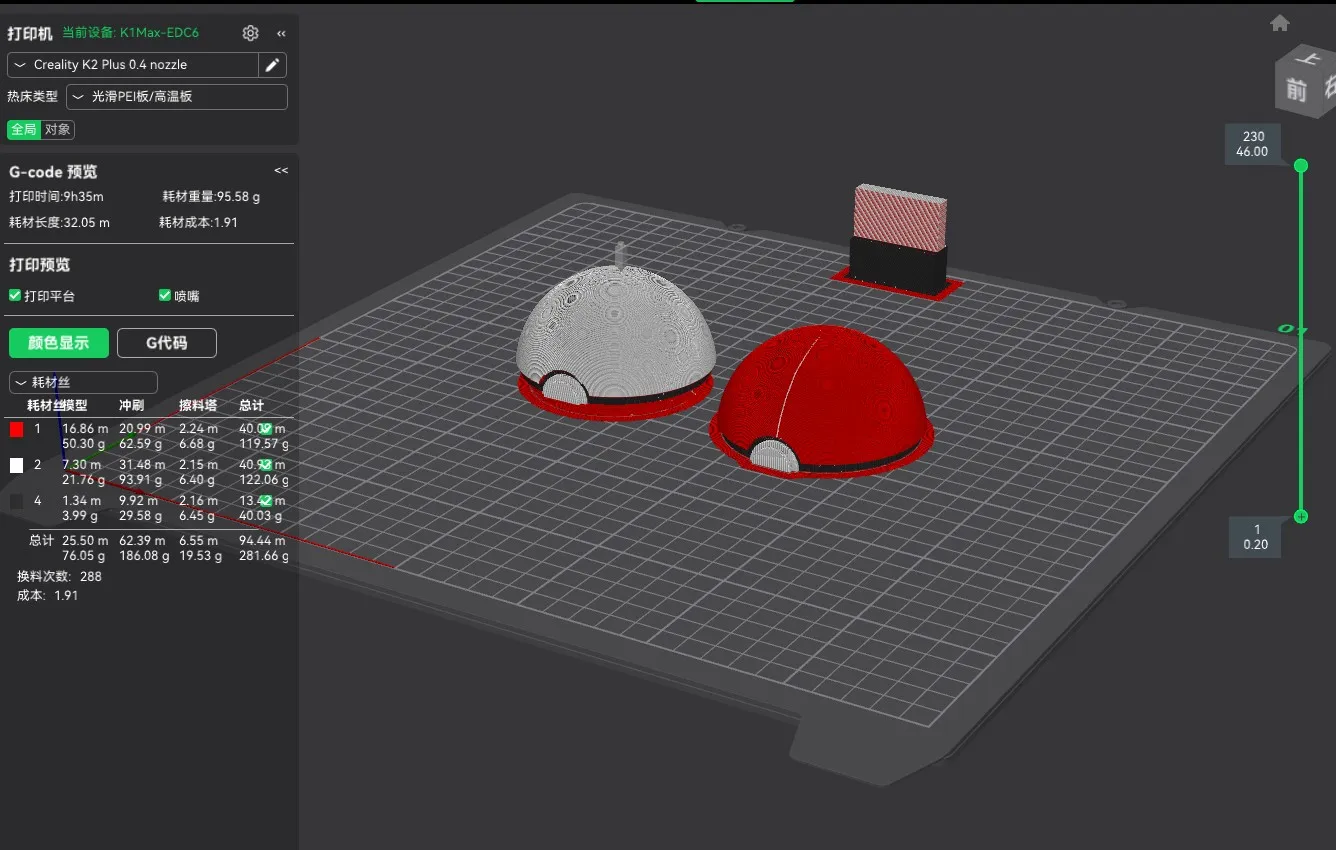
Task: Click the 230 / 46.00 layer label
Action: 1252,144
